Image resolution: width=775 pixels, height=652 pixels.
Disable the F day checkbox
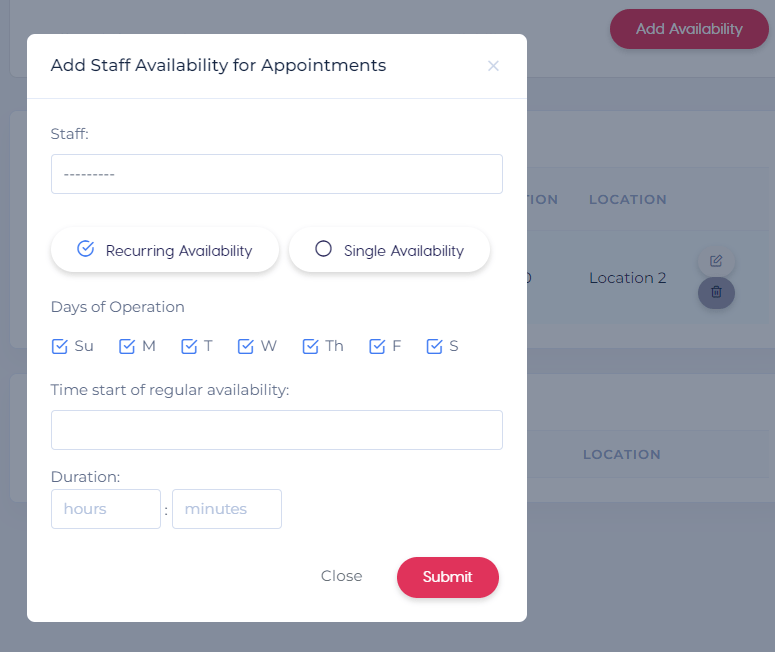377,346
